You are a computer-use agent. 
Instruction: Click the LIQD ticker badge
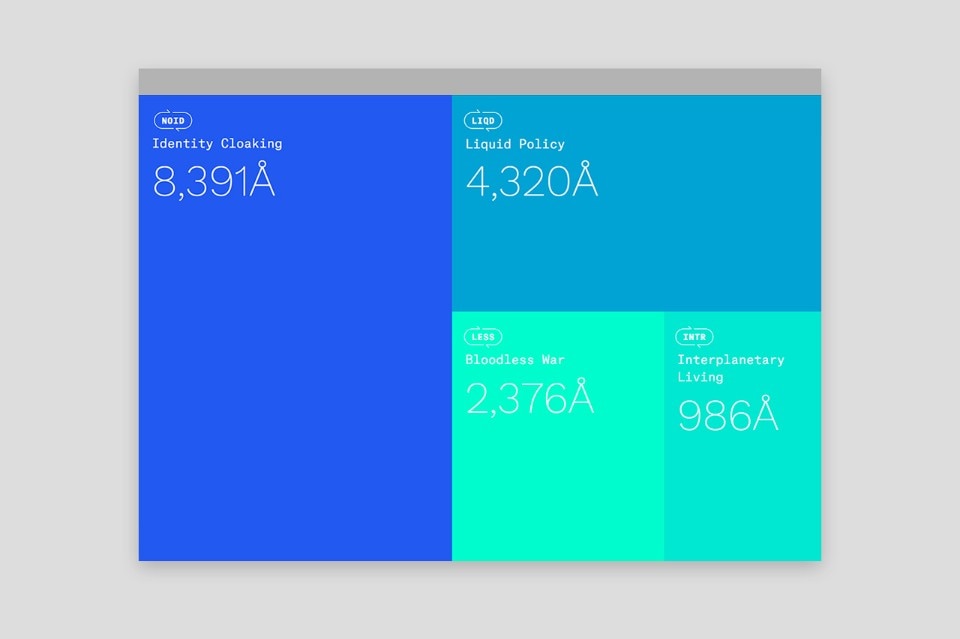(x=483, y=121)
